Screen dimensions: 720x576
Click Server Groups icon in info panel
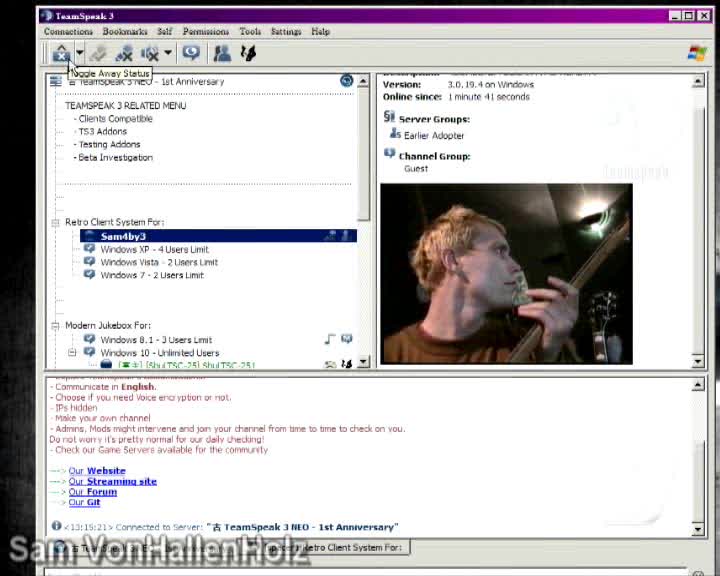pyautogui.click(x=389, y=117)
